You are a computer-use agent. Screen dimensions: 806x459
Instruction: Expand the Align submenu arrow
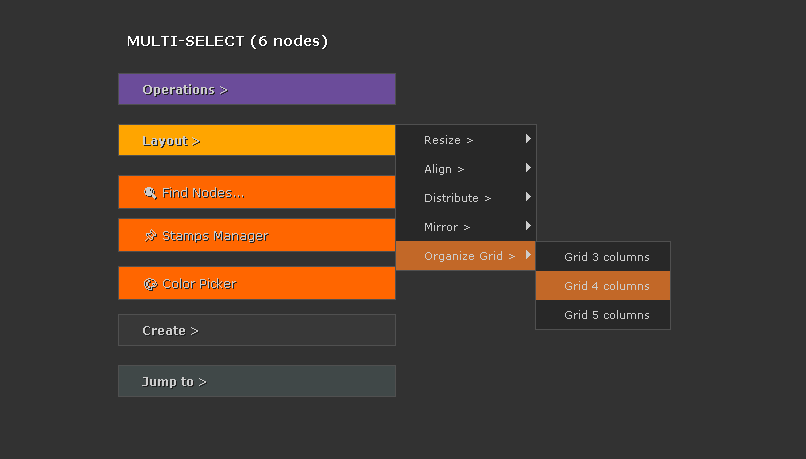[x=528, y=168]
